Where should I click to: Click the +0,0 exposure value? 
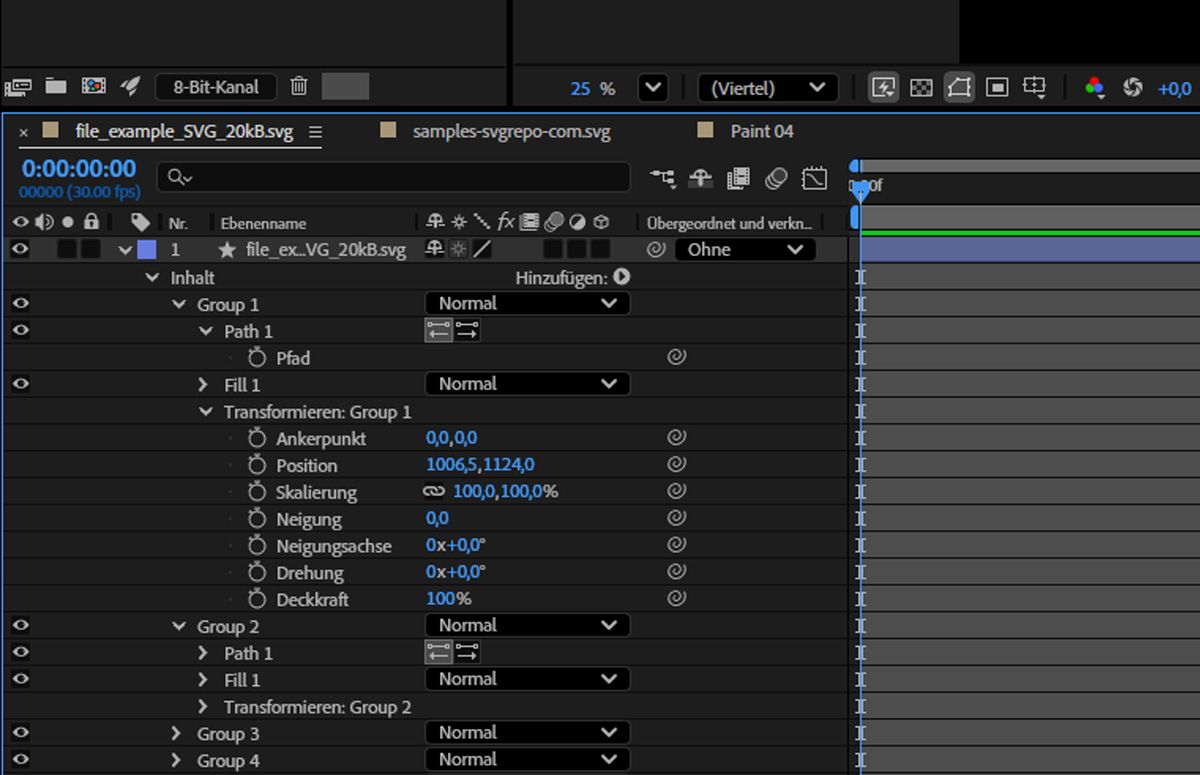point(1174,89)
